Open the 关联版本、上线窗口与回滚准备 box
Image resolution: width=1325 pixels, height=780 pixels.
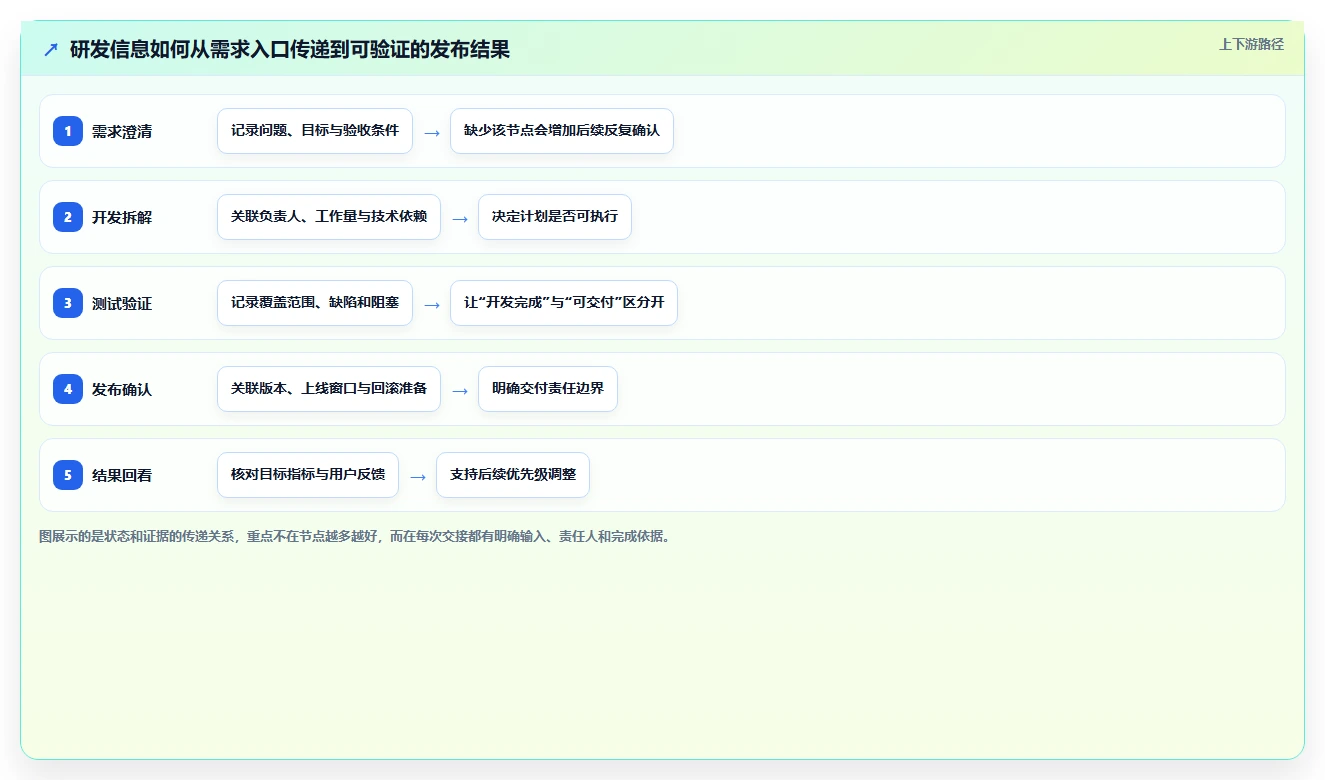click(329, 389)
